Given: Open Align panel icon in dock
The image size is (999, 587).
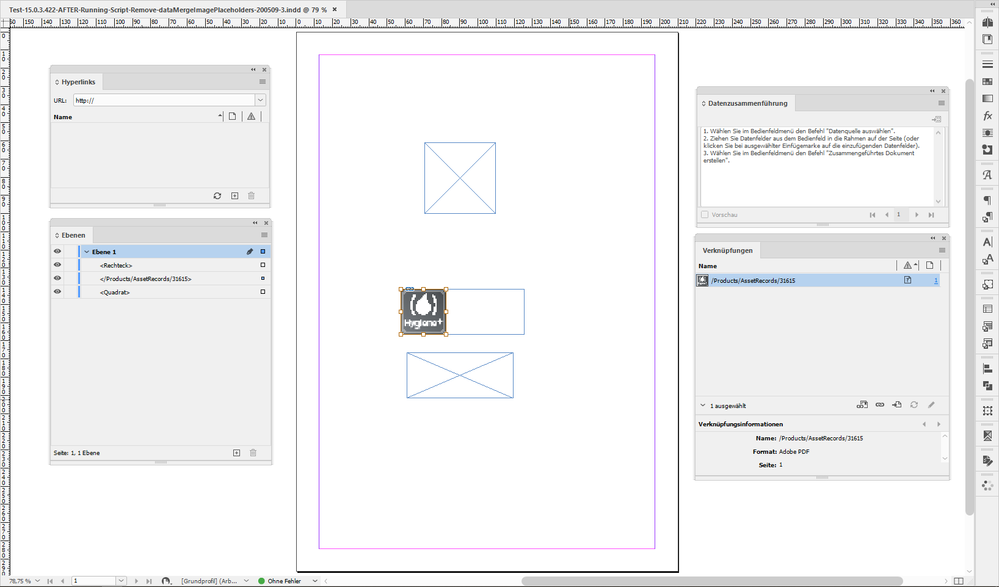Looking at the screenshot, I should point(988,368).
